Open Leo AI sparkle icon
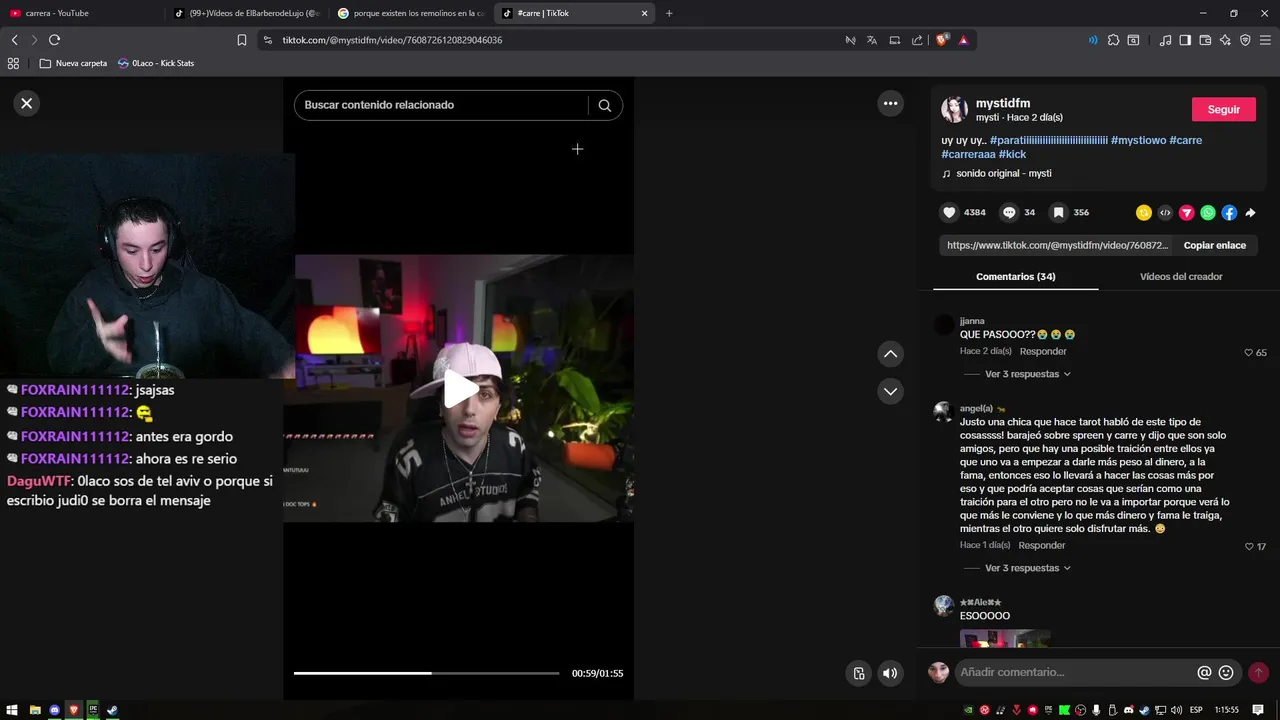1280x720 pixels. click(x=1225, y=40)
